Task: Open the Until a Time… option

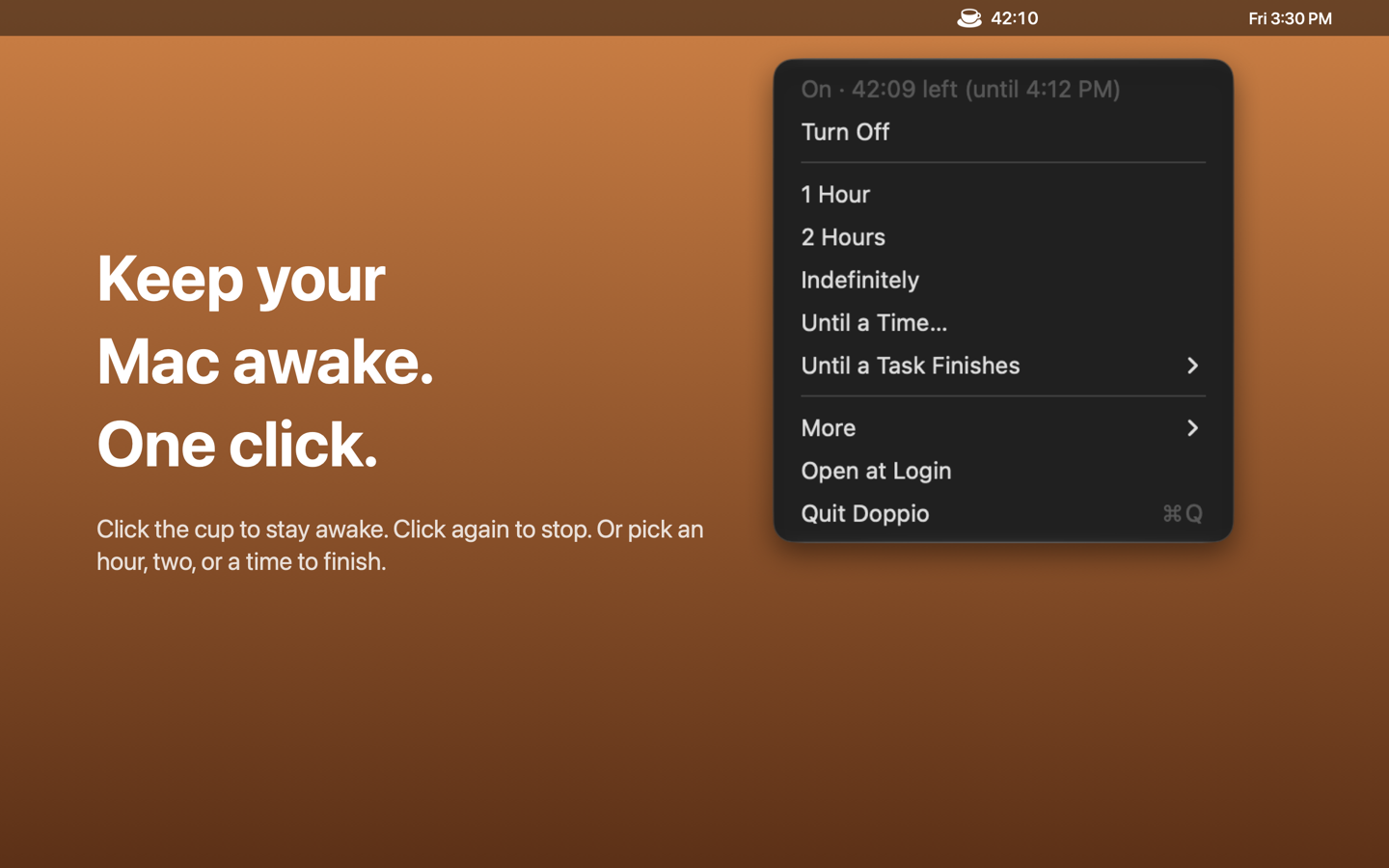Action: coord(1003,323)
